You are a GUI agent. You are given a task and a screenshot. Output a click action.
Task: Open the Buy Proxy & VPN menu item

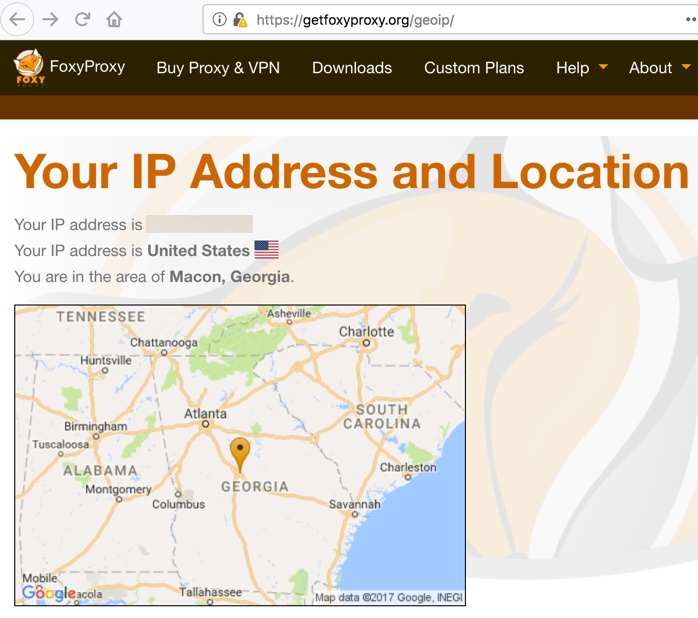218,68
